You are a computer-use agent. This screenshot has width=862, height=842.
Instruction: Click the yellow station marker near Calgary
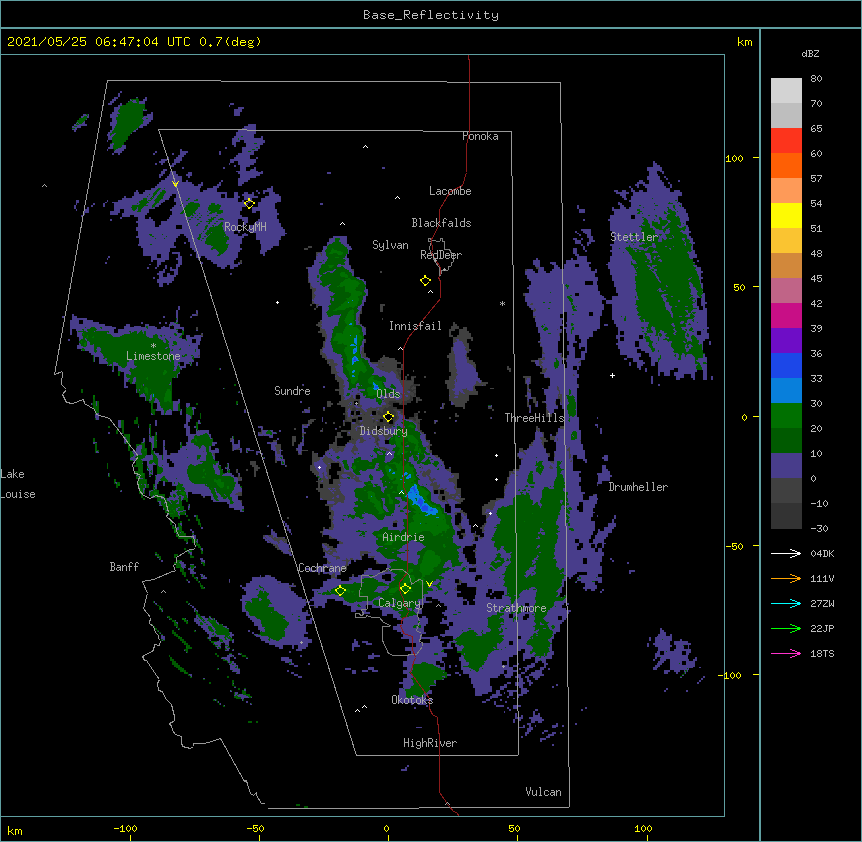(405, 589)
